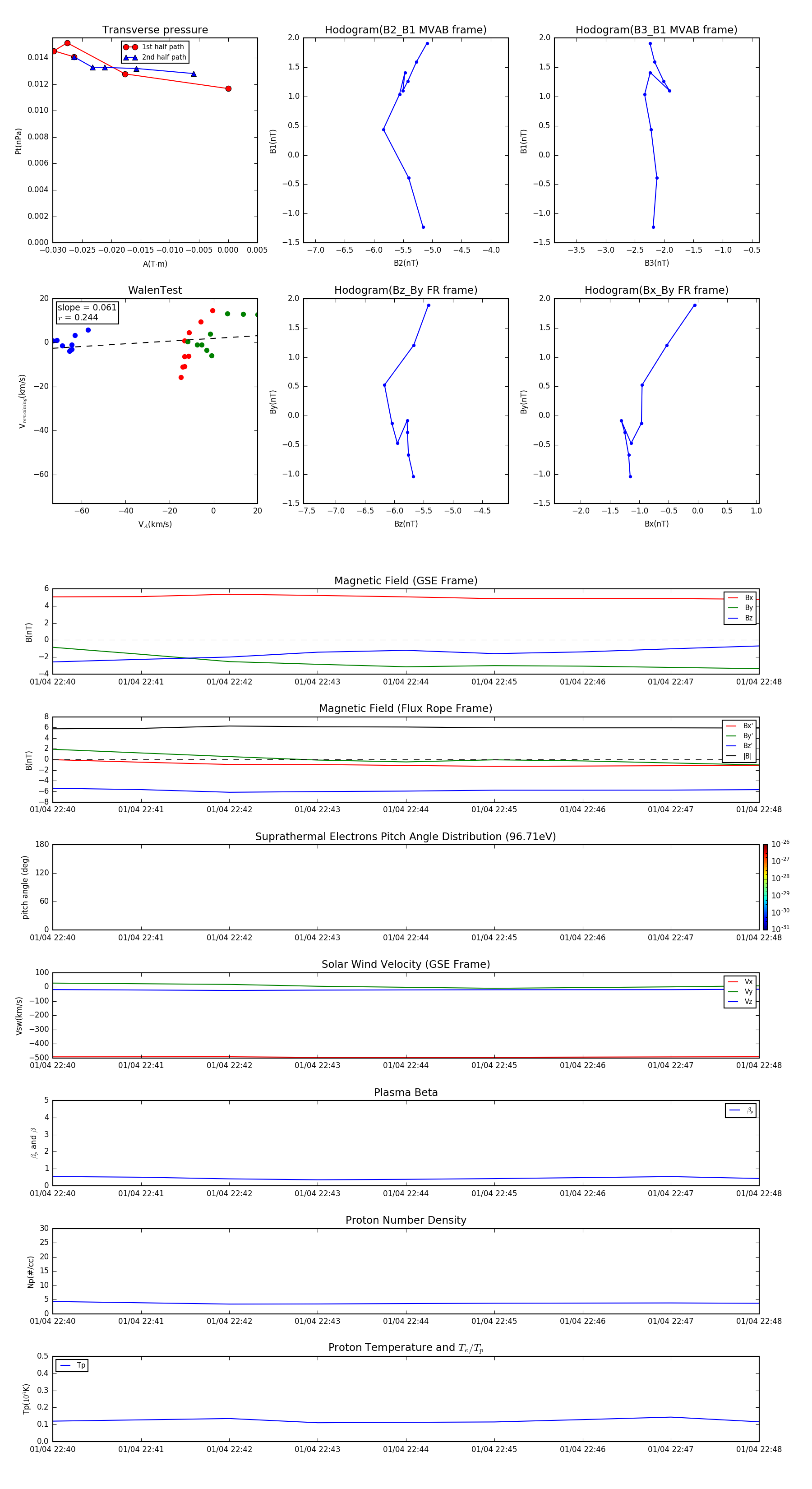Click the Suprathermal Electrons Pitch Angle Distribution title
Image resolution: width=812 pixels, height=1489 pixels.
(406, 837)
